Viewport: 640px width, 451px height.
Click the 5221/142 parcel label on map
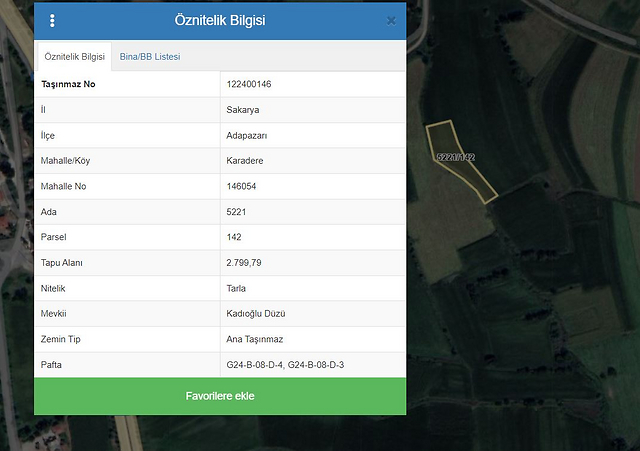coord(455,157)
